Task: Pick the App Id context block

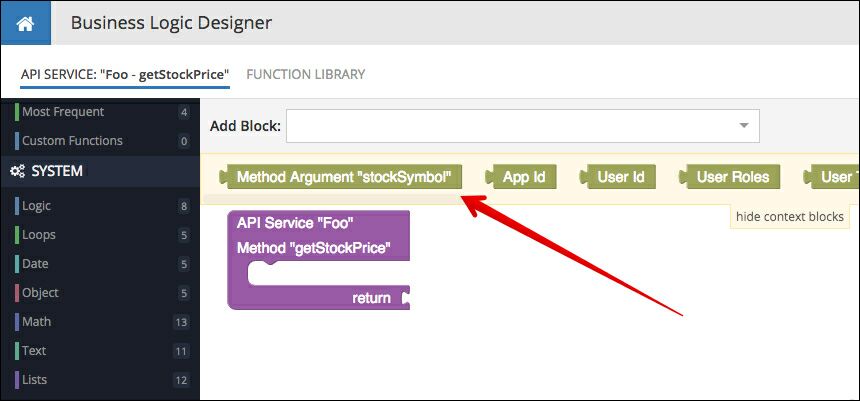Action: click(521, 177)
